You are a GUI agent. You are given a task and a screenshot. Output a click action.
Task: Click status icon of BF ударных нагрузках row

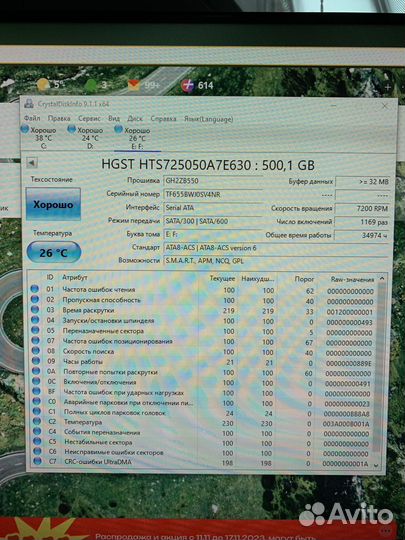pyautogui.click(x=37, y=391)
